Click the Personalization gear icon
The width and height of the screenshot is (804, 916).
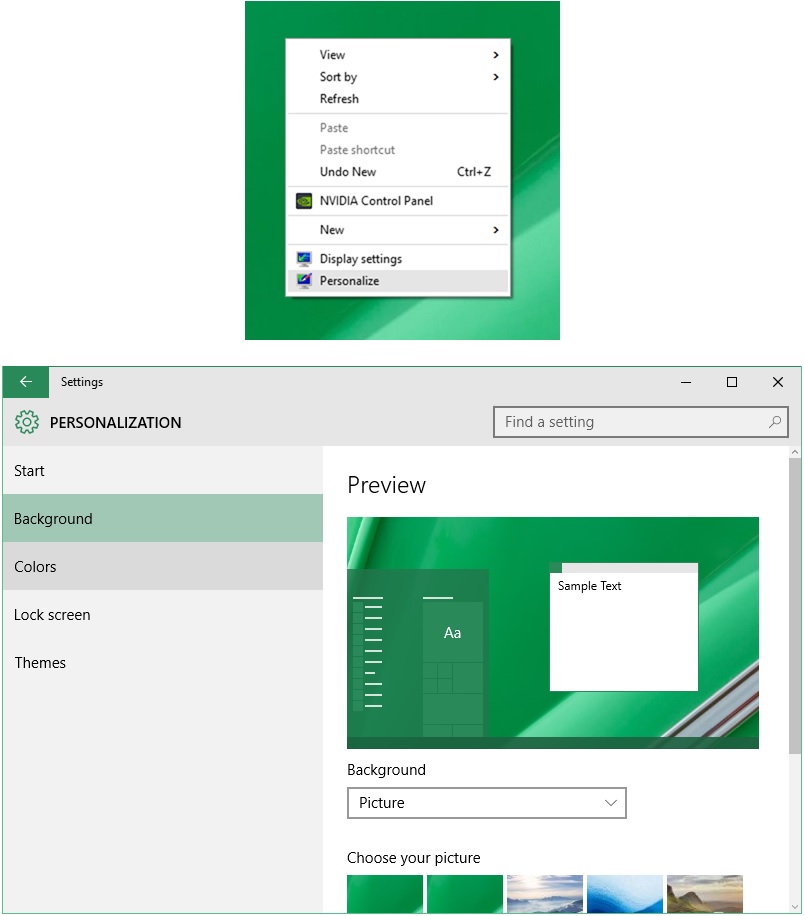click(27, 422)
